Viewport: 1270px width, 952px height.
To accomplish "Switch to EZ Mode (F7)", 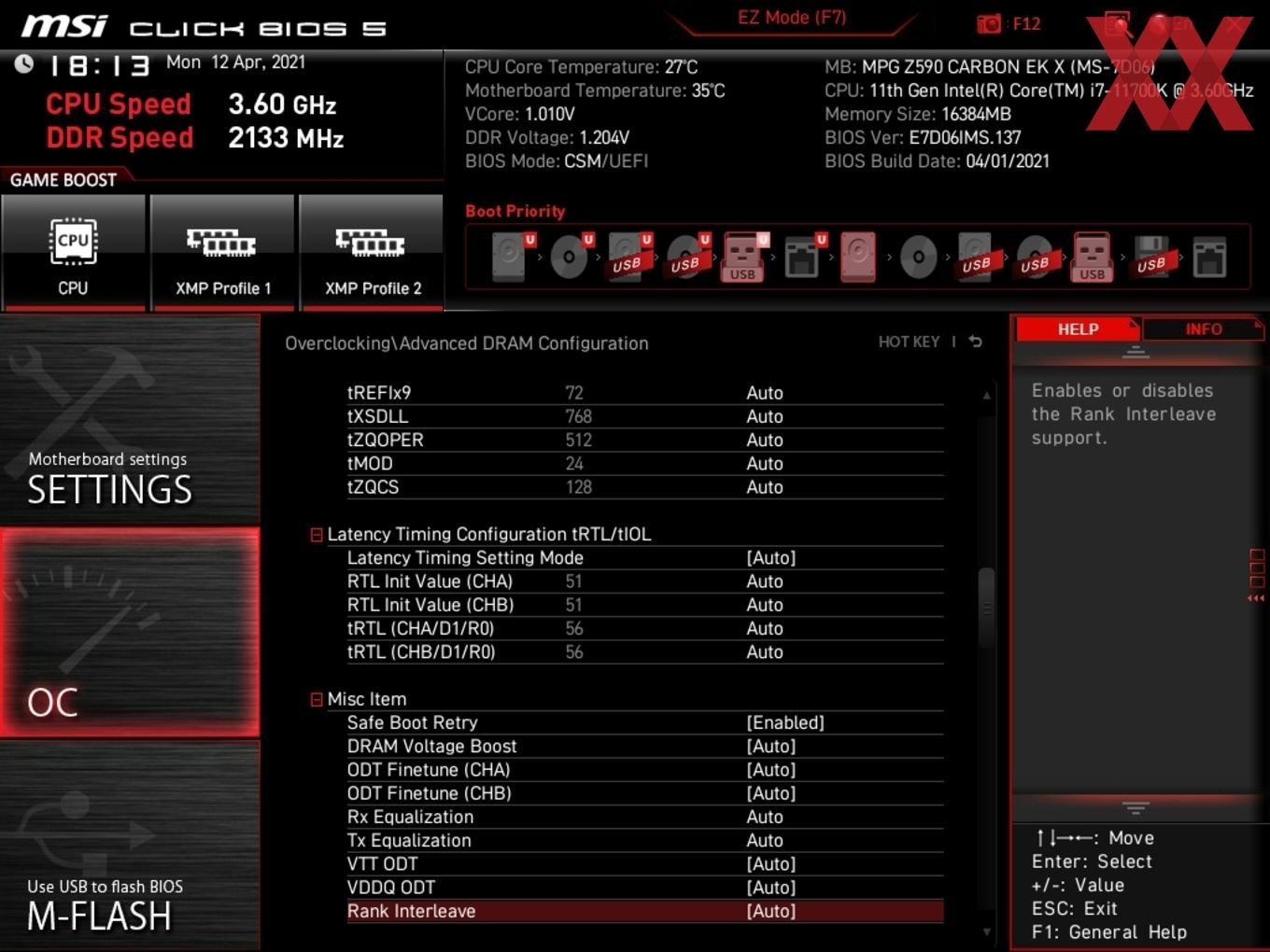I will [792, 17].
